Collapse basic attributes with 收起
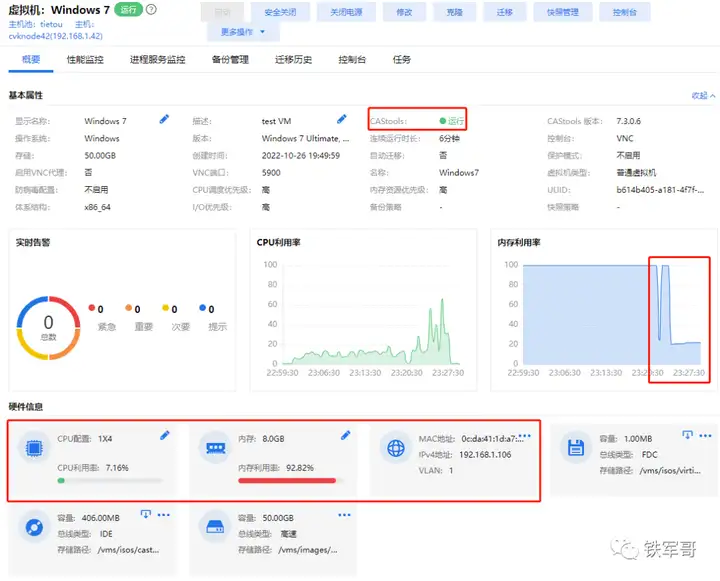The width and height of the screenshot is (720, 581). (703, 96)
